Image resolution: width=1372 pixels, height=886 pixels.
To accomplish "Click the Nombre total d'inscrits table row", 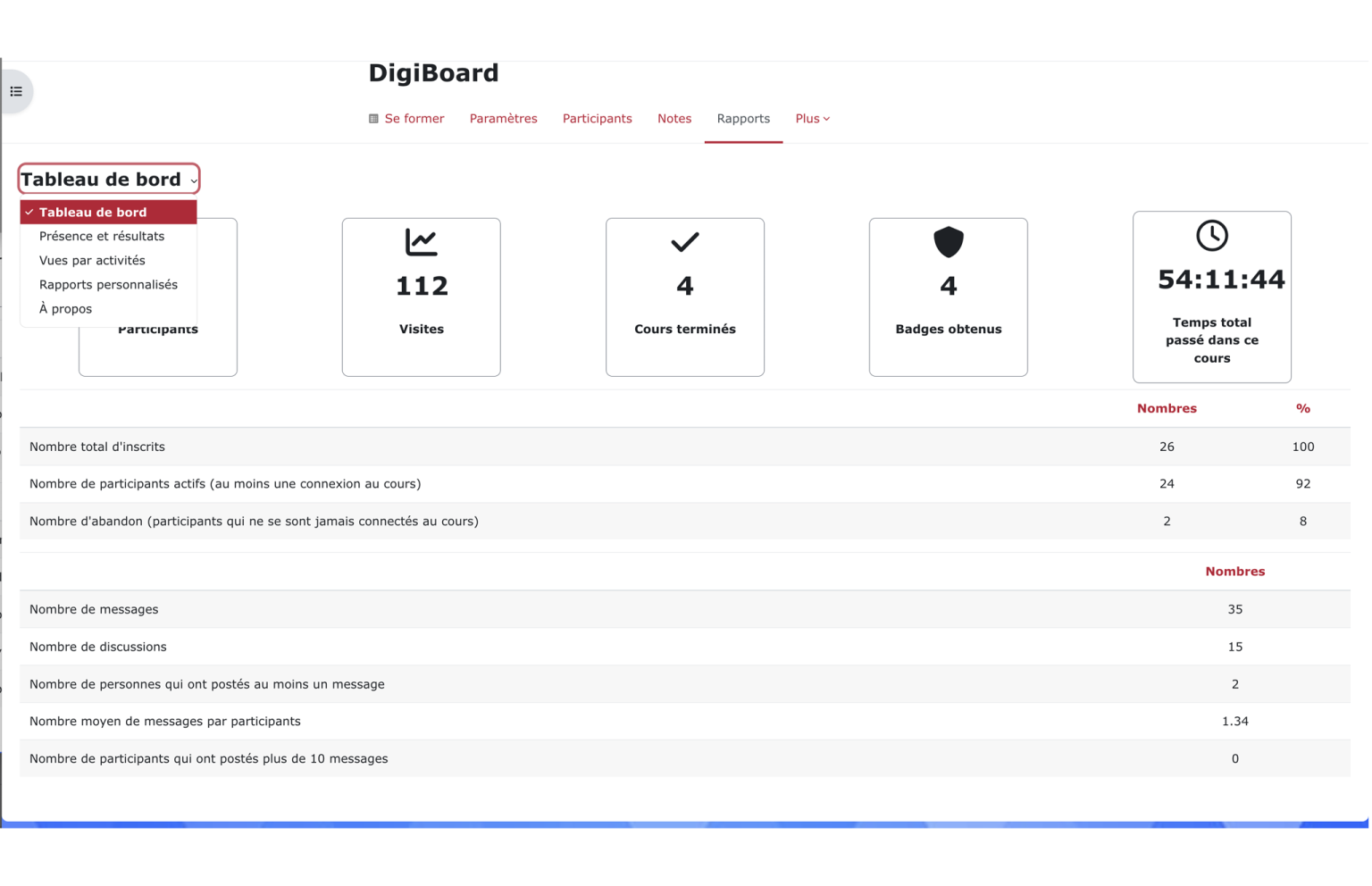I will [x=357, y=447].
